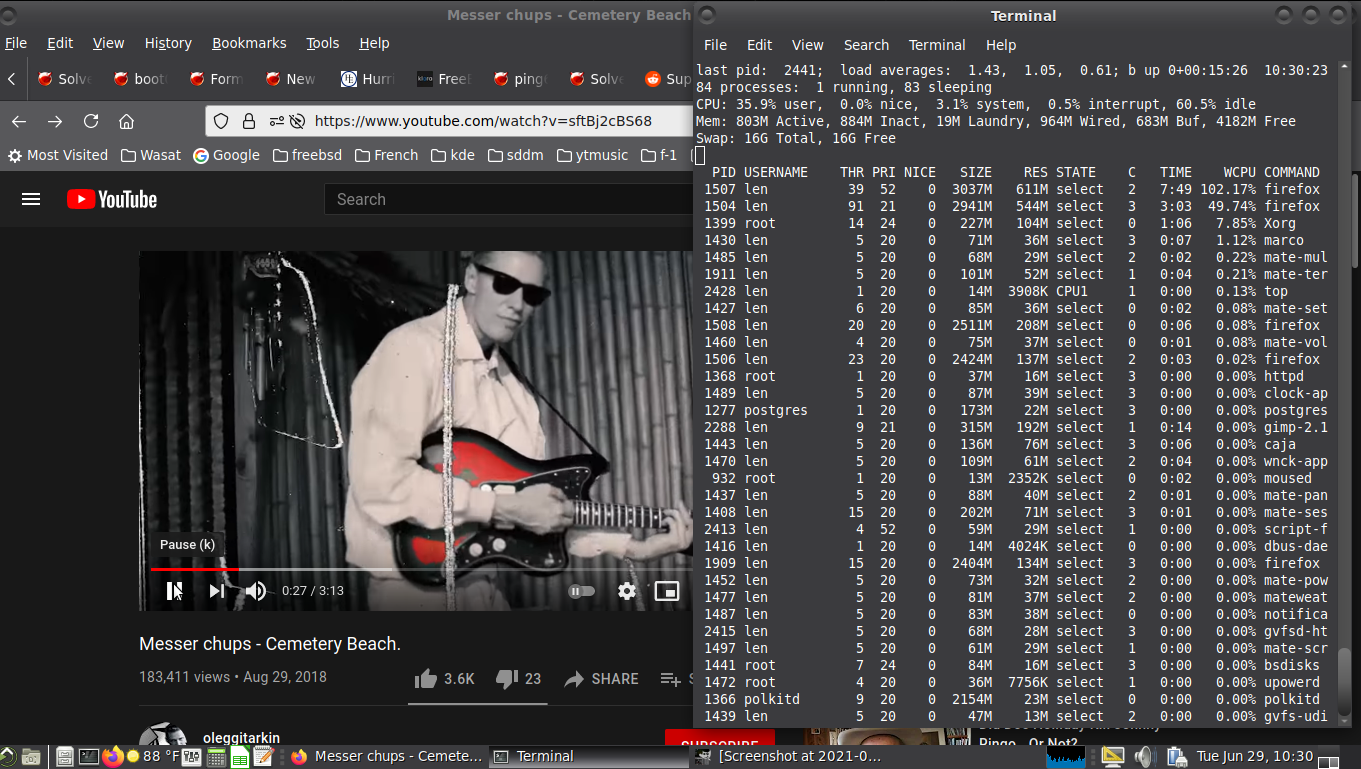
Task: Switch to the 'Free' Firefox tab
Action: (445, 79)
